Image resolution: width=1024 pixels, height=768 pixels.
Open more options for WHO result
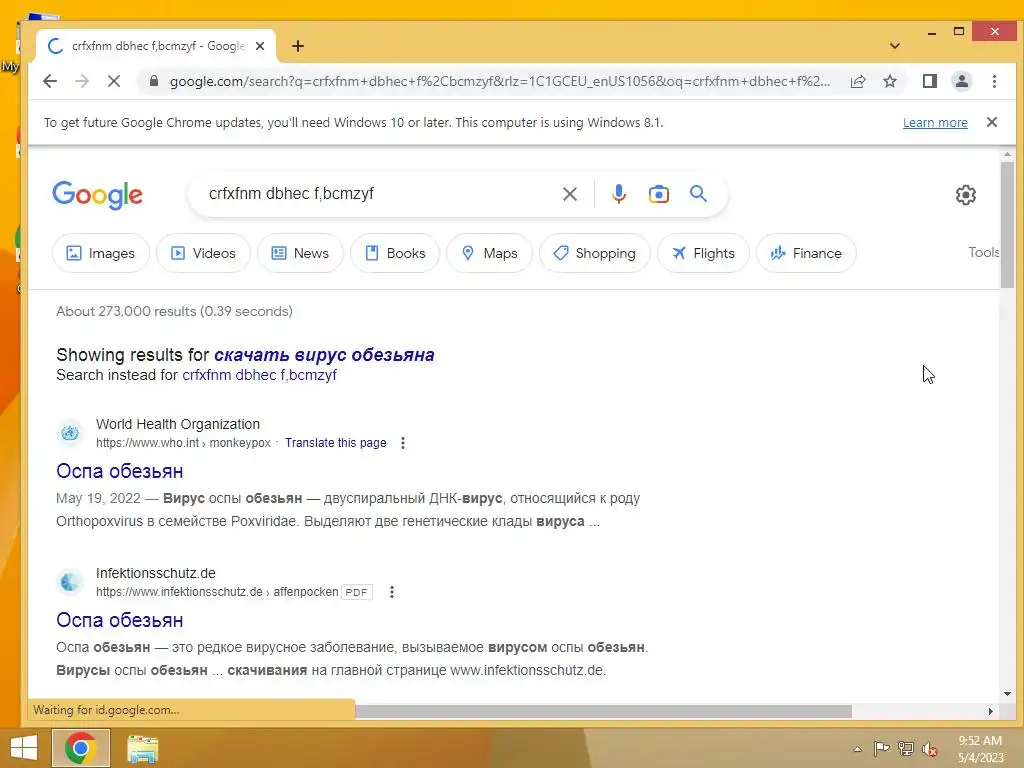[403, 443]
